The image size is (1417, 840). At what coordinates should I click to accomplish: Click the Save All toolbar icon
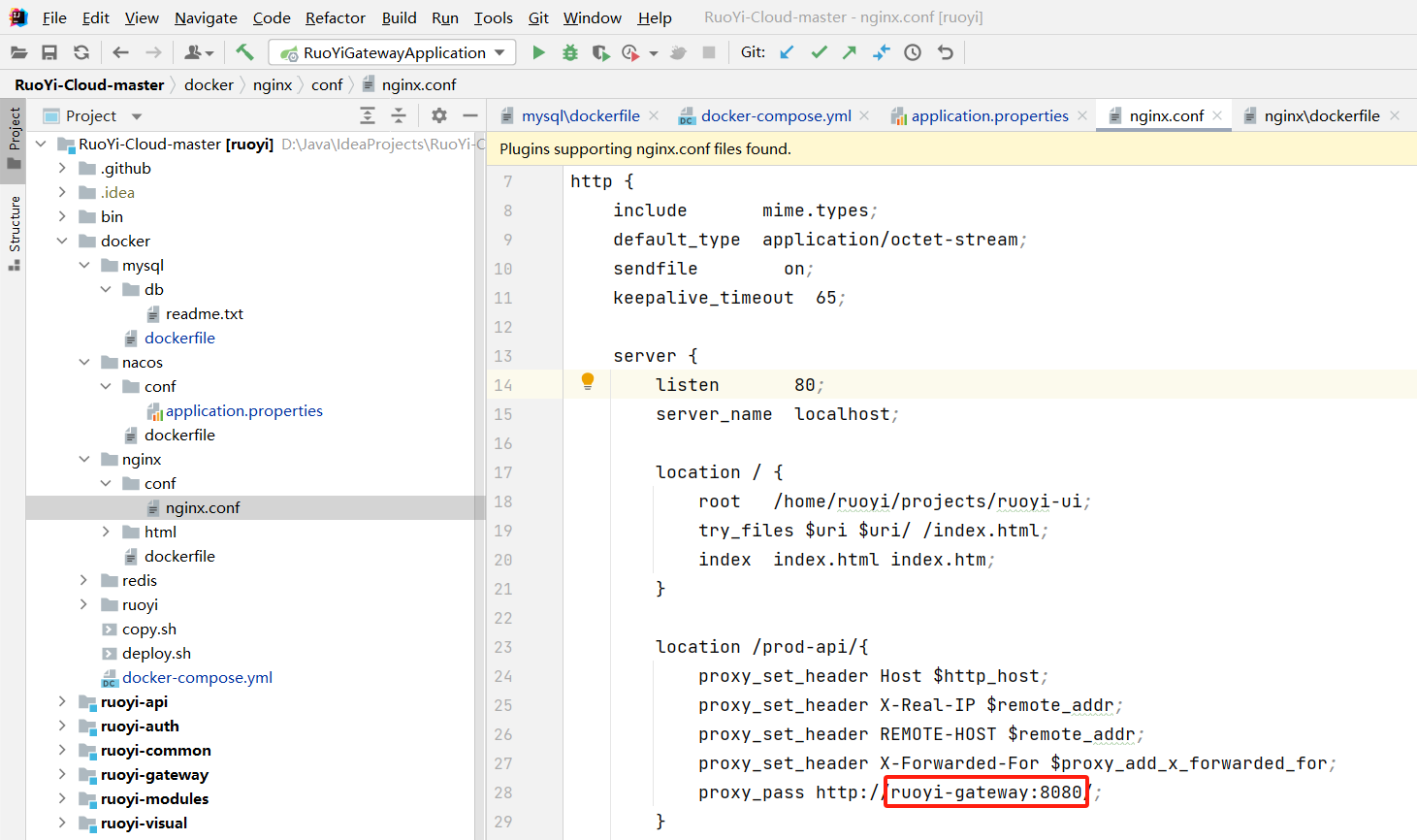click(x=49, y=52)
